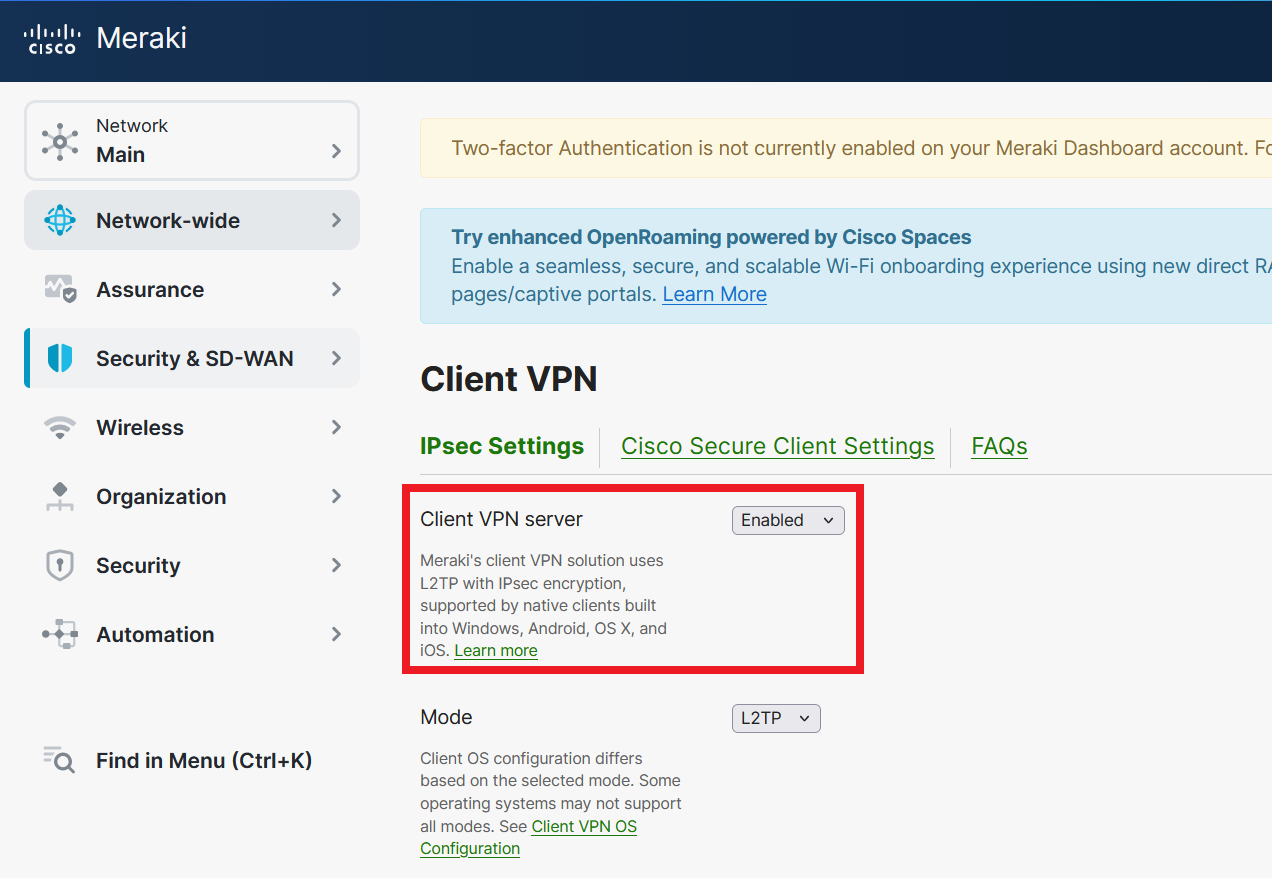This screenshot has height=878, width=1272.
Task: Click the Meraki brand name in header
Action: coord(141,38)
